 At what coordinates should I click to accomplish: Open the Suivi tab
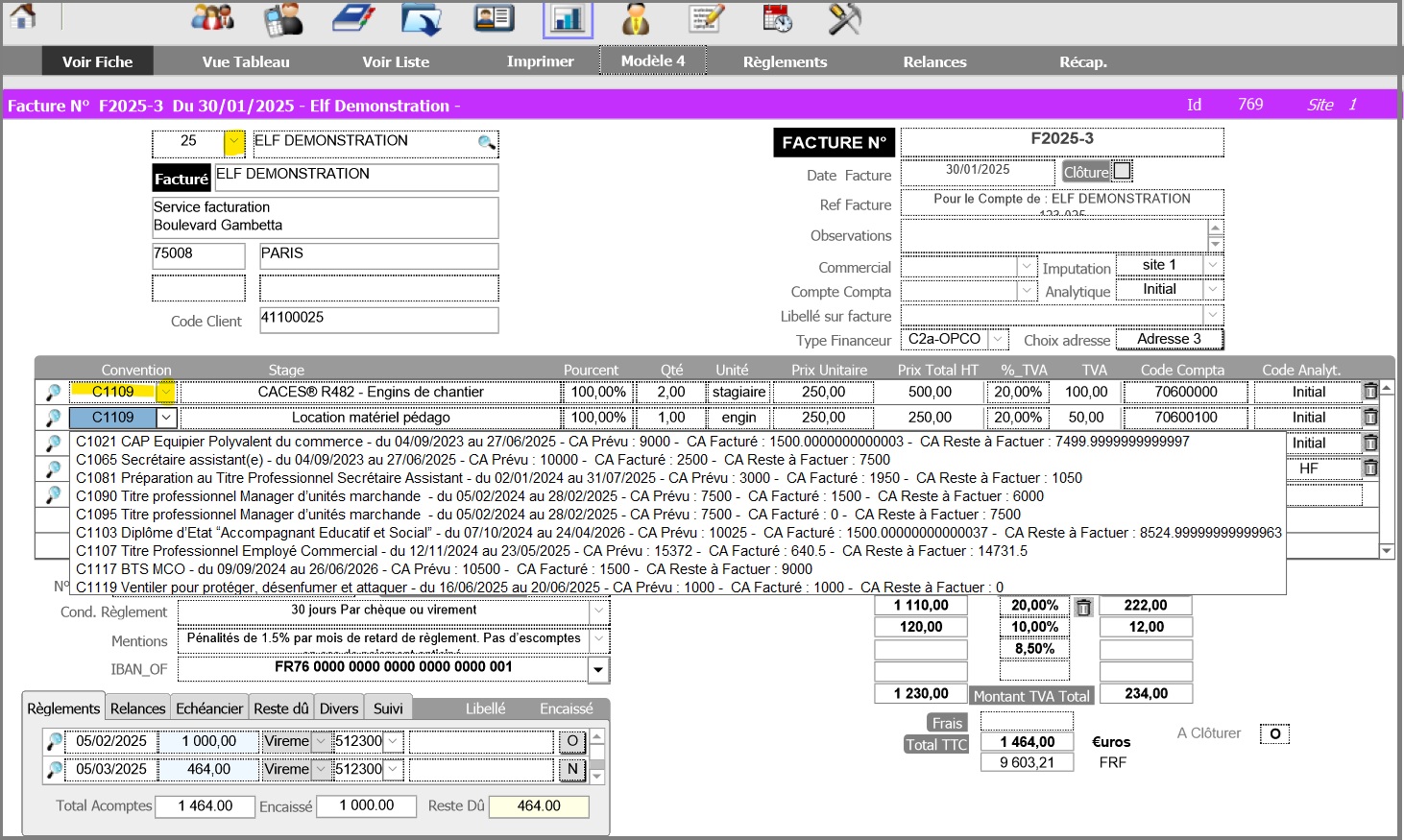coord(388,708)
